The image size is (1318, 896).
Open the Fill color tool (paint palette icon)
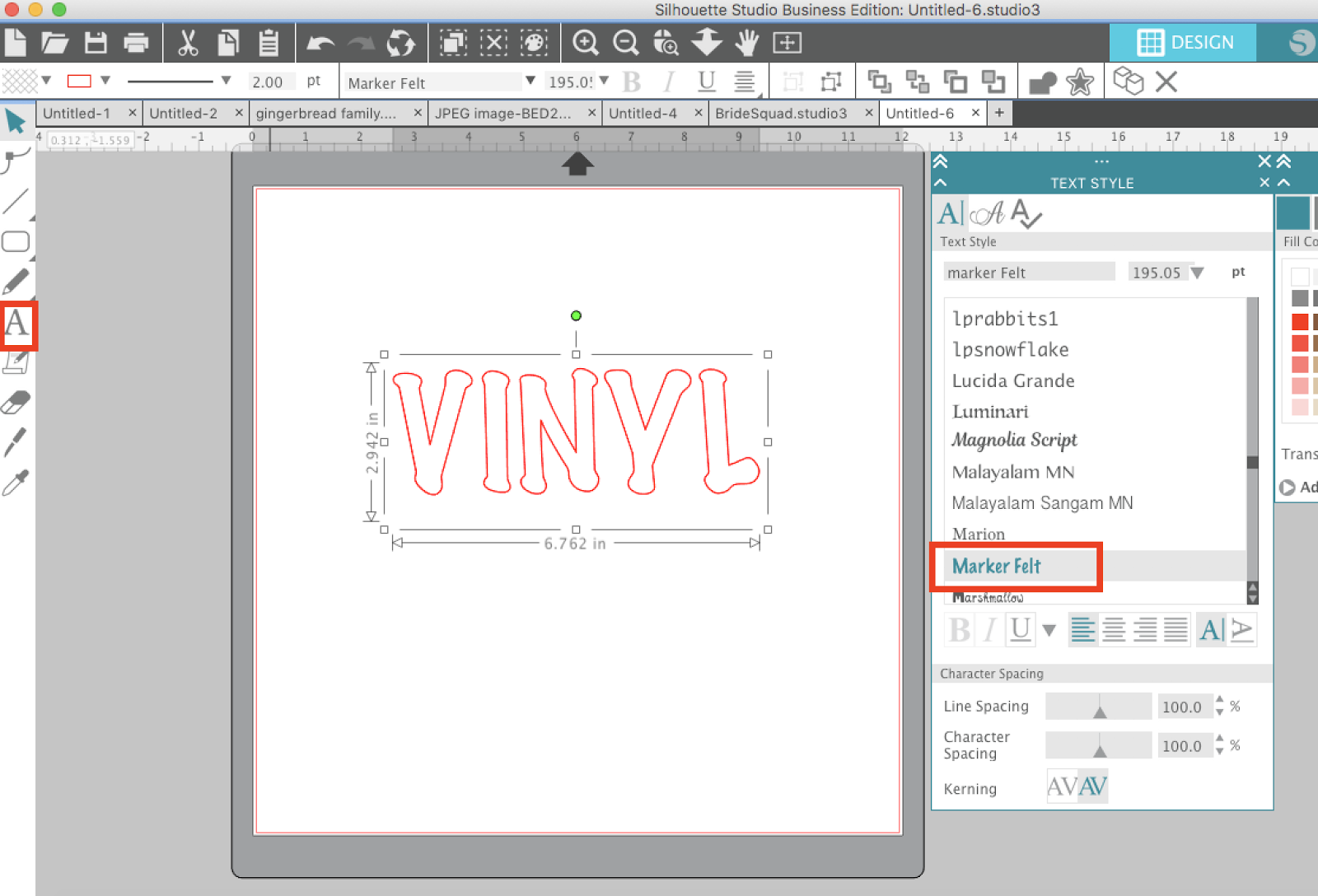point(534,43)
